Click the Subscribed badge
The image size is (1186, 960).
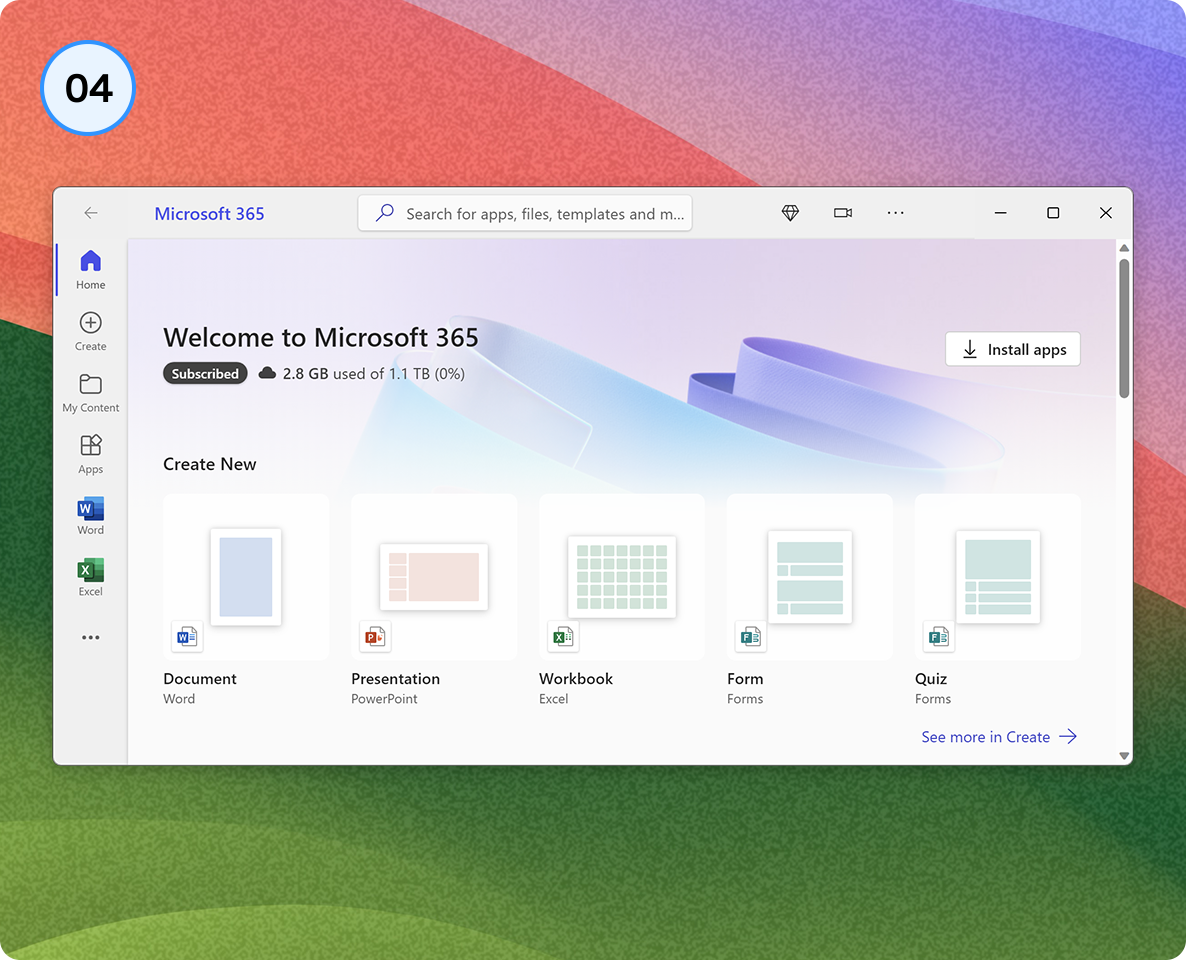pos(205,374)
